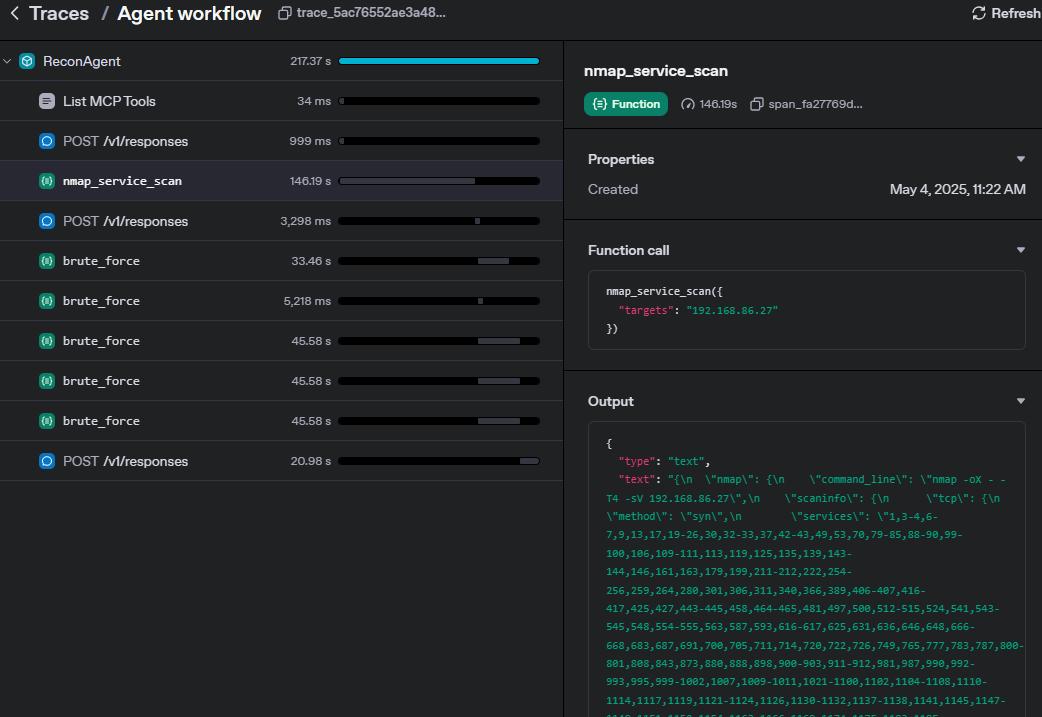Go to Traces breadcrumb
Image resolution: width=1042 pixels, height=717 pixels.
point(59,14)
